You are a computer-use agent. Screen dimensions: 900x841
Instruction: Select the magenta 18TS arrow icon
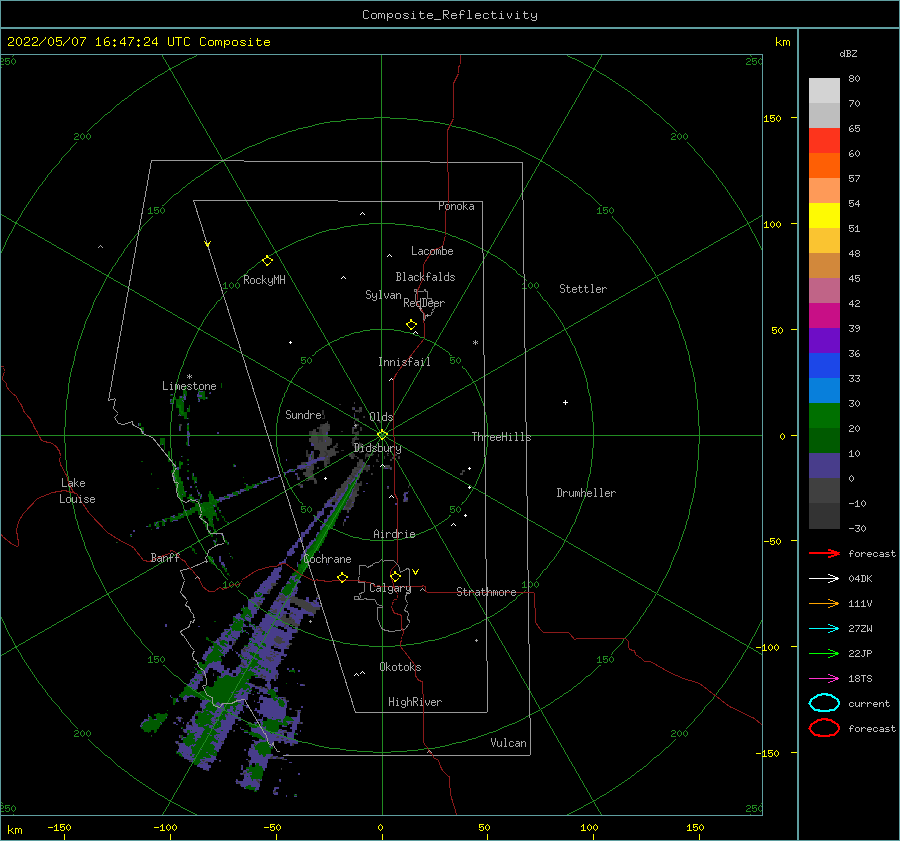(x=824, y=679)
